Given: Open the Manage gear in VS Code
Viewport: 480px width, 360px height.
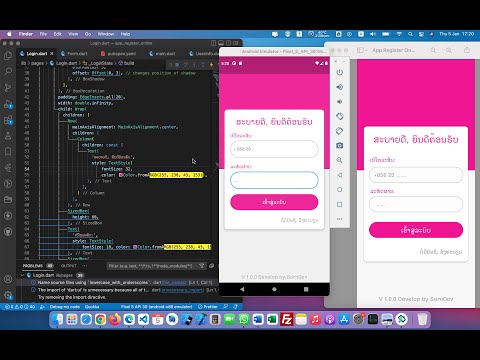Looking at the screenshot, I should (x=8, y=295).
